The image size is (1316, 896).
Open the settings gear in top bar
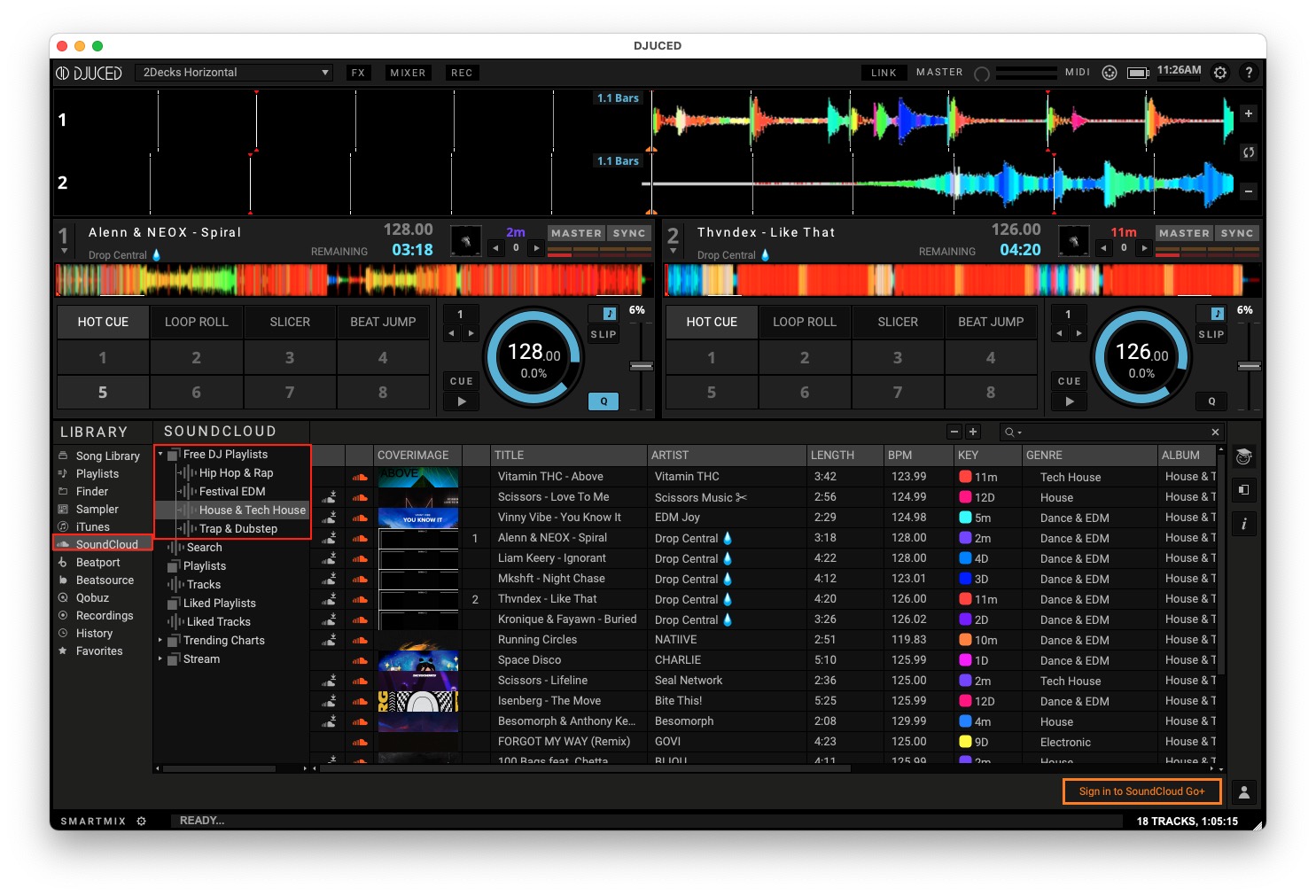(x=1220, y=73)
